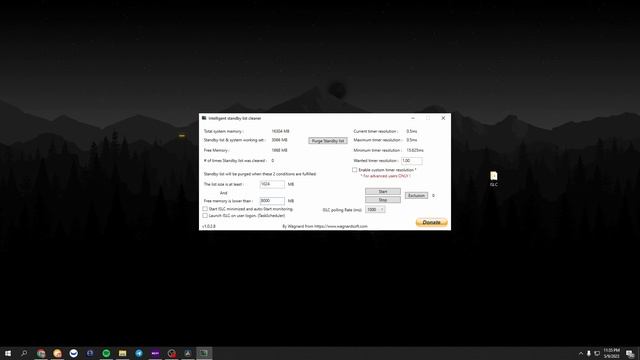
Task: Open Chrome from the taskbar
Action: pos(41,353)
